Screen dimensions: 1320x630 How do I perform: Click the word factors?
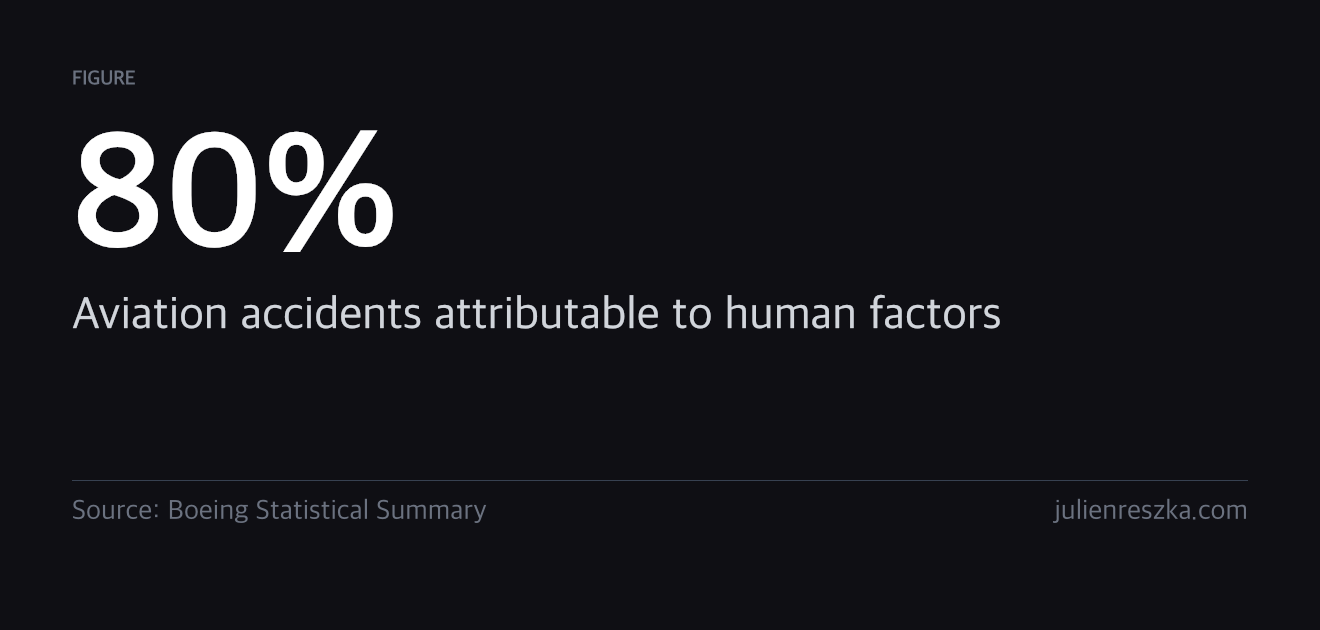(x=934, y=314)
